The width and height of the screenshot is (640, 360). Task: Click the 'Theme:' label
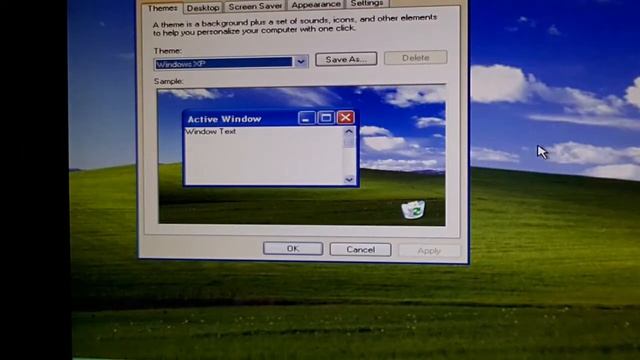pyautogui.click(x=168, y=51)
